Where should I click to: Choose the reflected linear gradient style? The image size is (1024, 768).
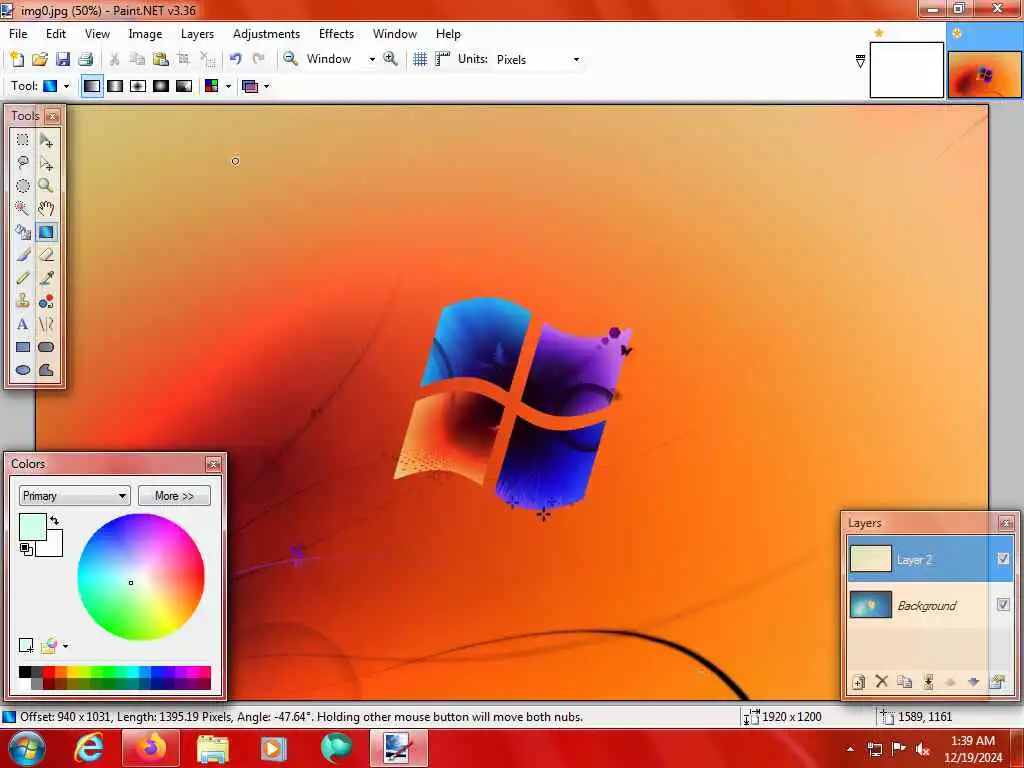(115, 86)
